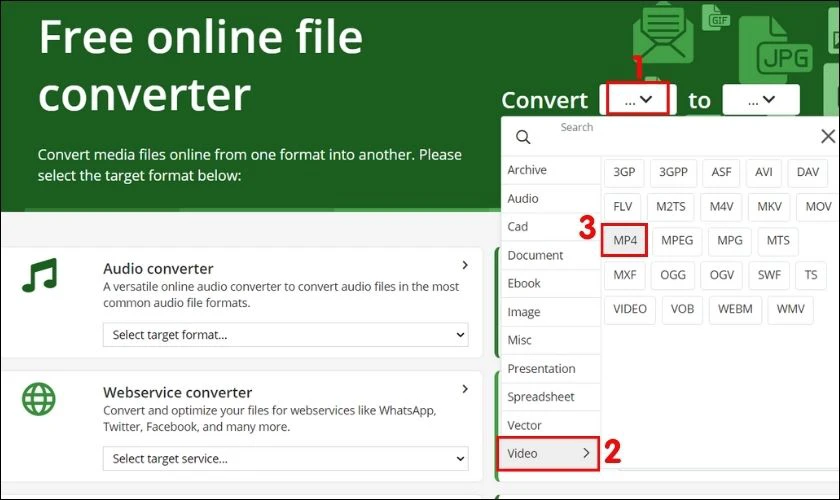The image size is (840, 500).
Task: Choose the MXF format
Action: pyautogui.click(x=625, y=275)
